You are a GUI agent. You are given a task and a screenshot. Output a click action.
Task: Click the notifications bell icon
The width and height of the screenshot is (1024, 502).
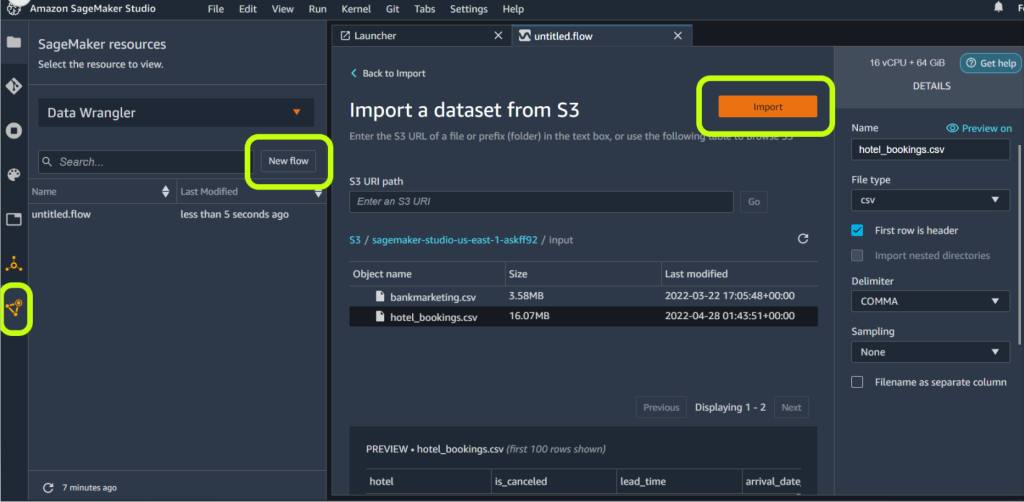coord(998,8)
